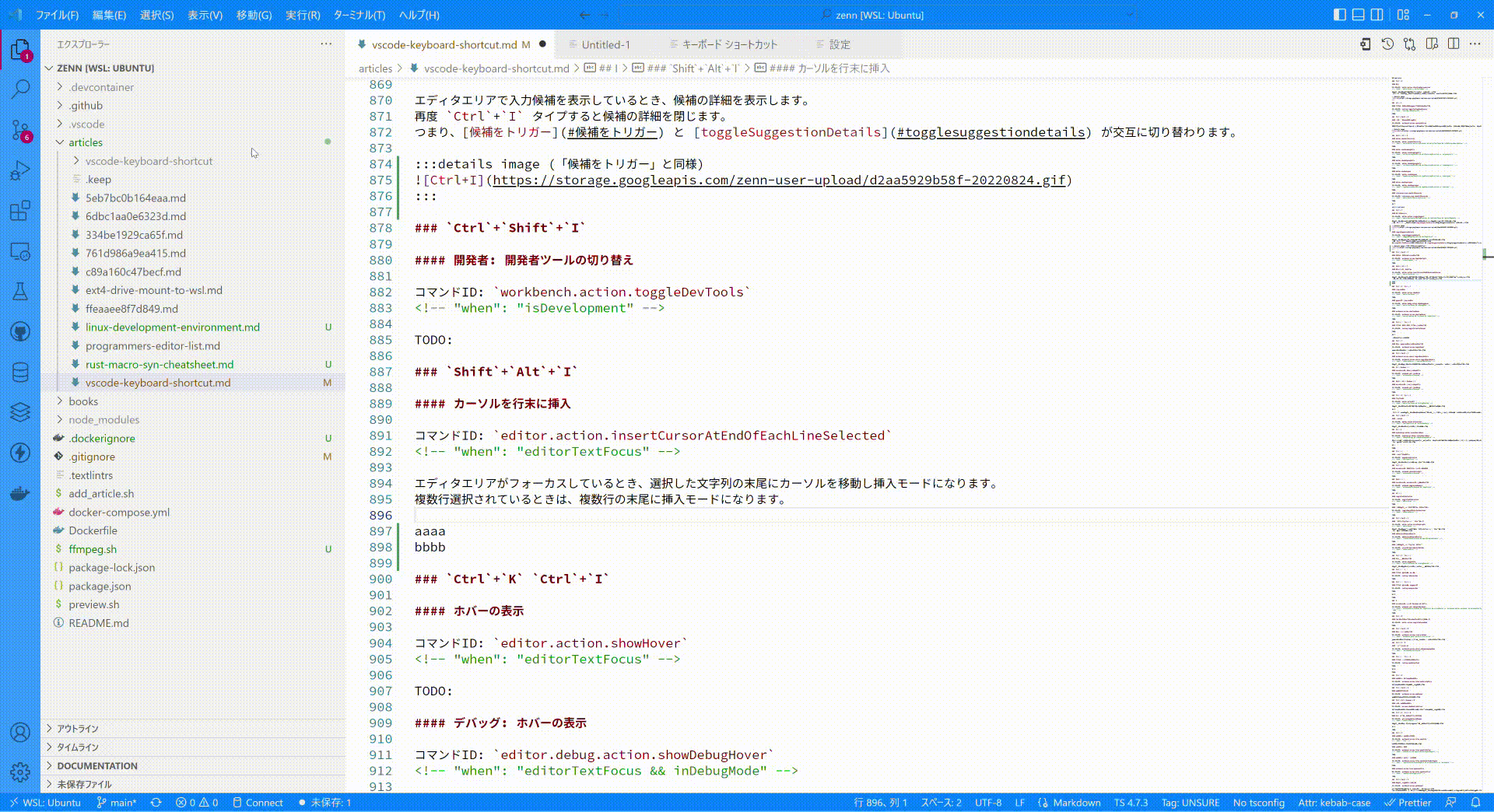Image resolution: width=1494 pixels, height=812 pixels.
Task: Click the Connect button in status bar
Action: click(258, 803)
